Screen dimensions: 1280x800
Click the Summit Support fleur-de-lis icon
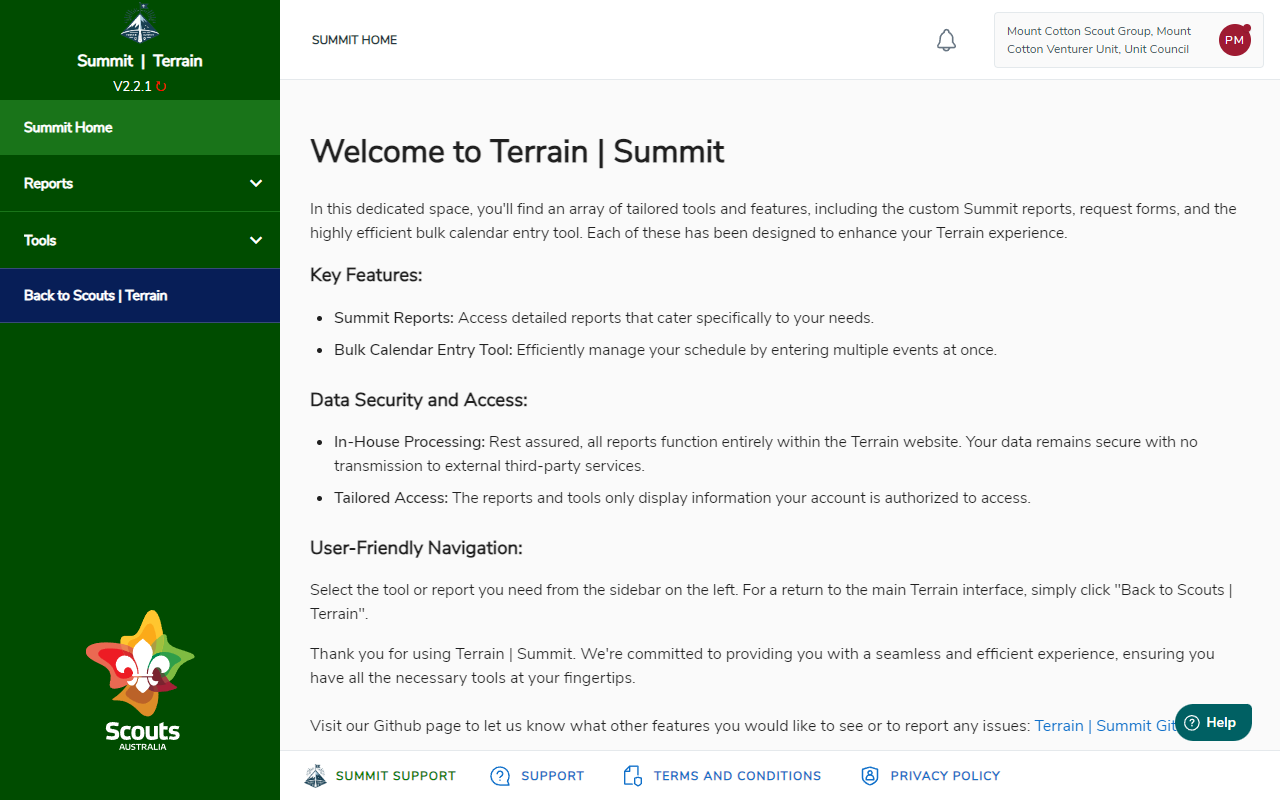[x=315, y=775]
